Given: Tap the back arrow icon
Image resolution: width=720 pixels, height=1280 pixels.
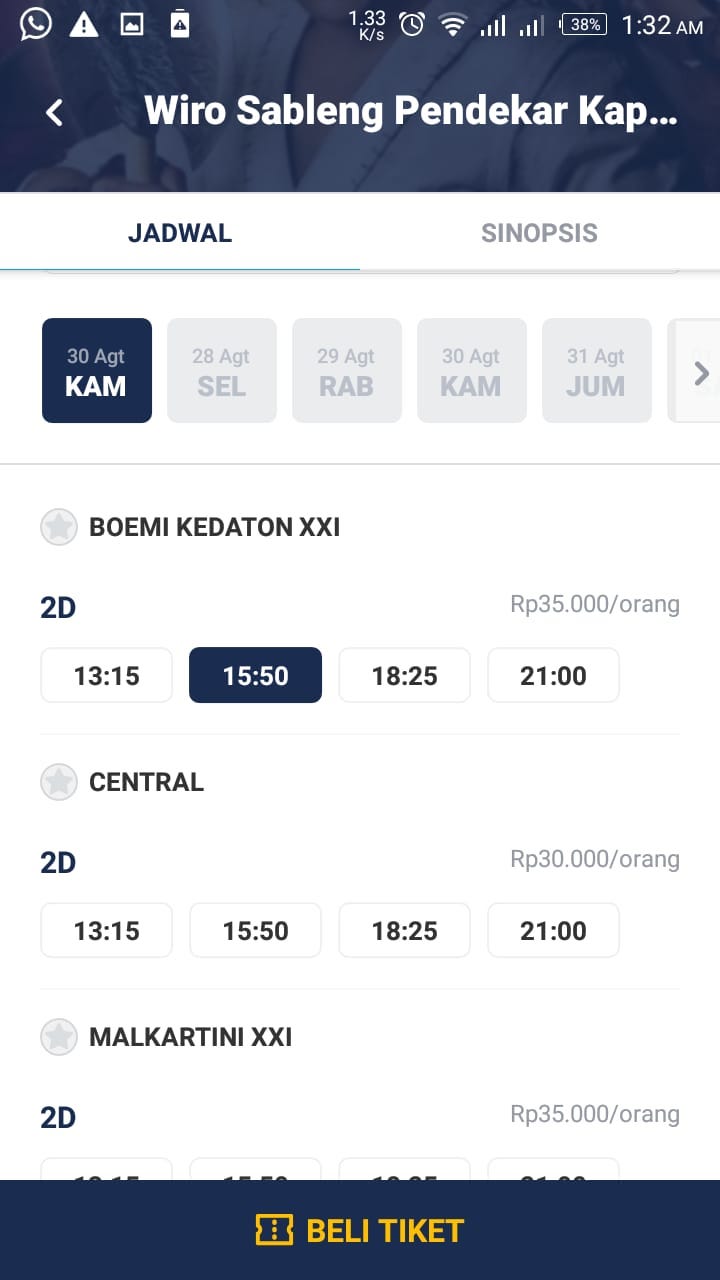Looking at the screenshot, I should tap(55, 112).
